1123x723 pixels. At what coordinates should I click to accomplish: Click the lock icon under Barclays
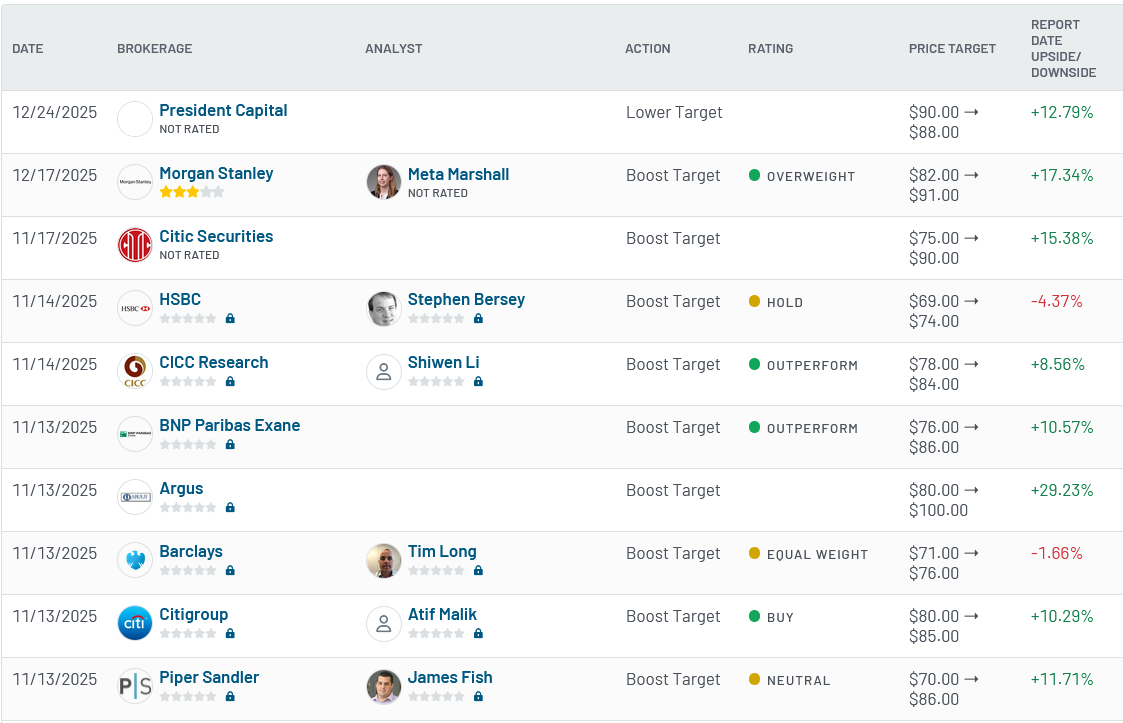pyautogui.click(x=230, y=570)
